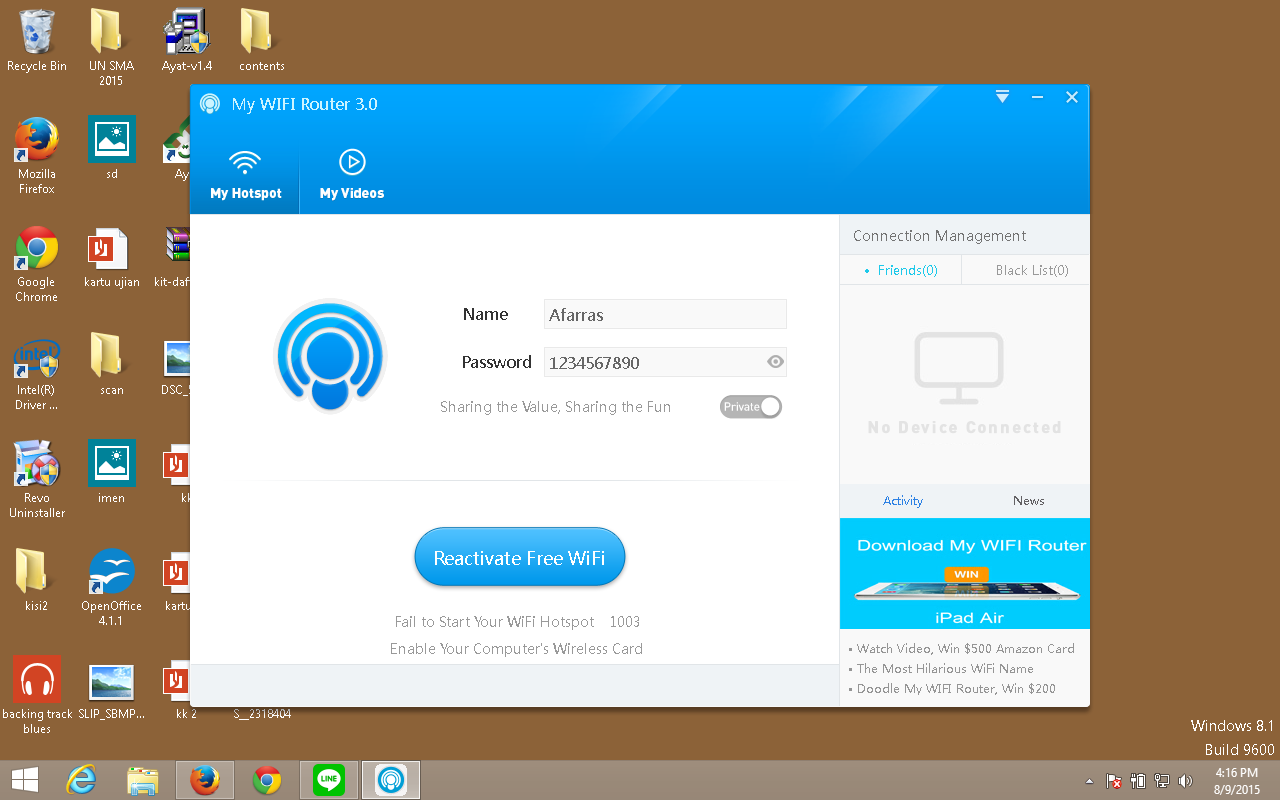Viewport: 1280px width, 800px height.
Task: Switch the Private sharing toggle
Action: click(750, 407)
